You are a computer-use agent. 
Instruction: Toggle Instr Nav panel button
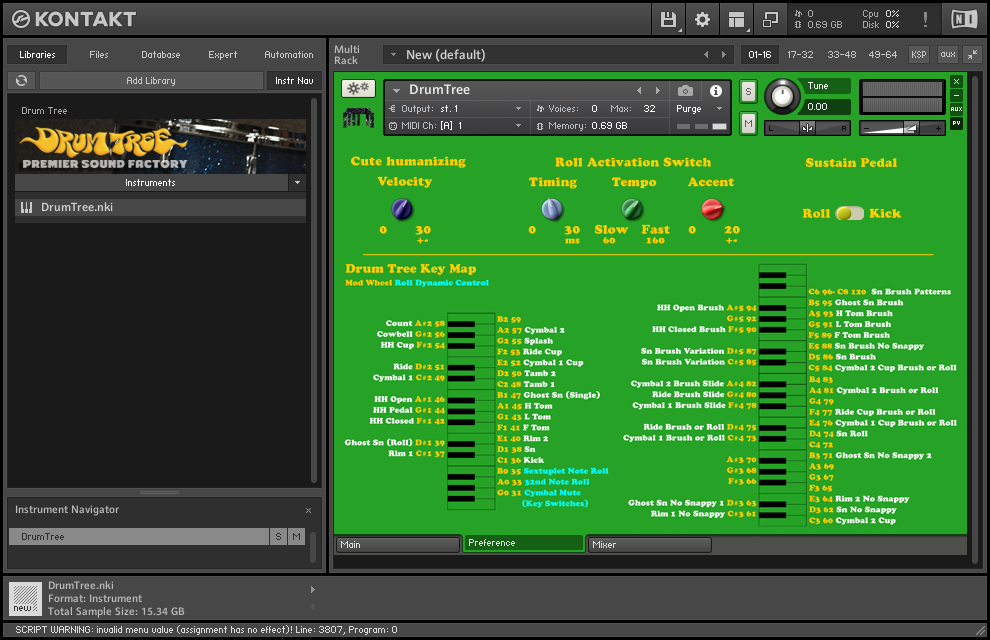click(x=294, y=81)
